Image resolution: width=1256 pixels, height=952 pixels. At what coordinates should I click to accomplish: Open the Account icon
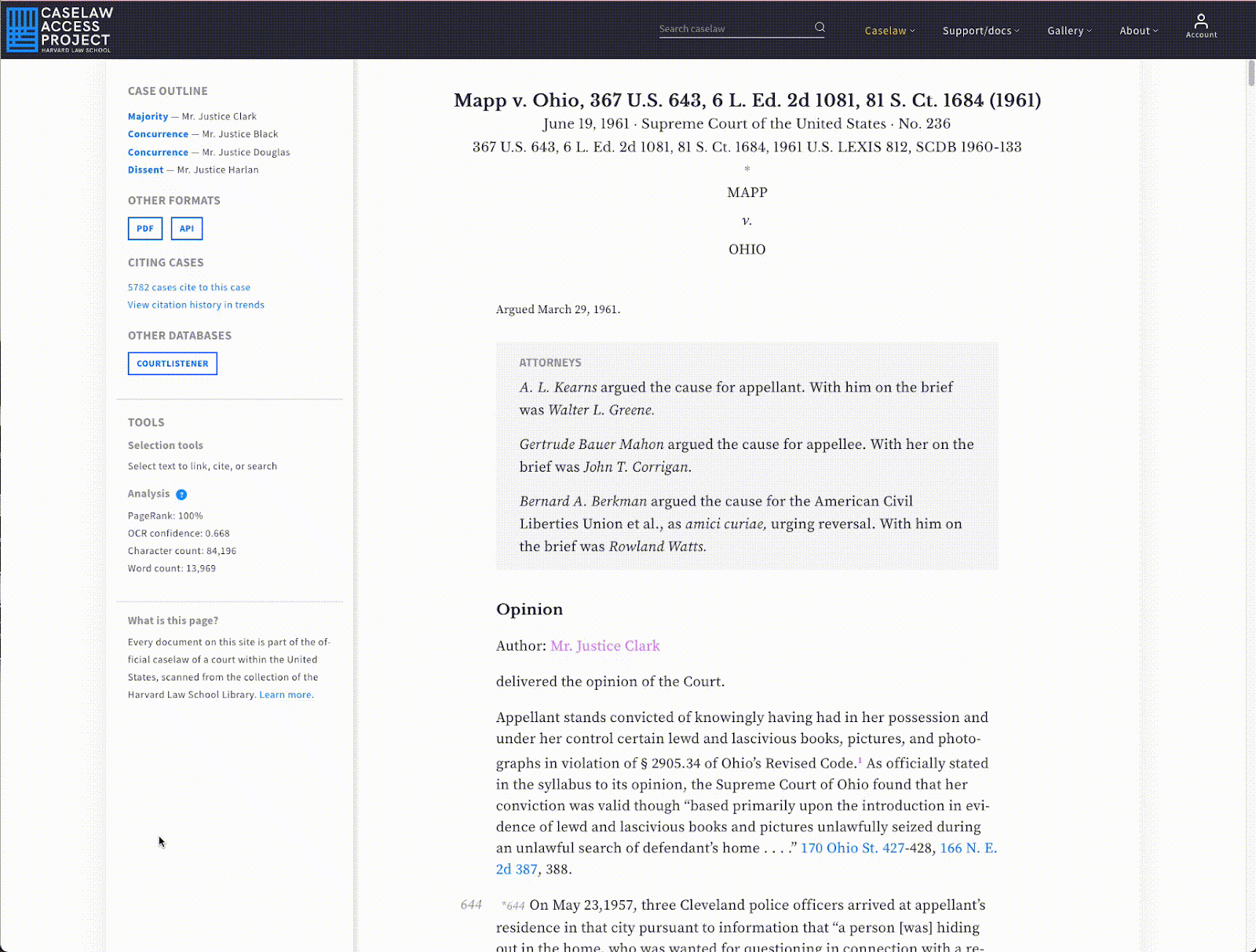tap(1201, 25)
